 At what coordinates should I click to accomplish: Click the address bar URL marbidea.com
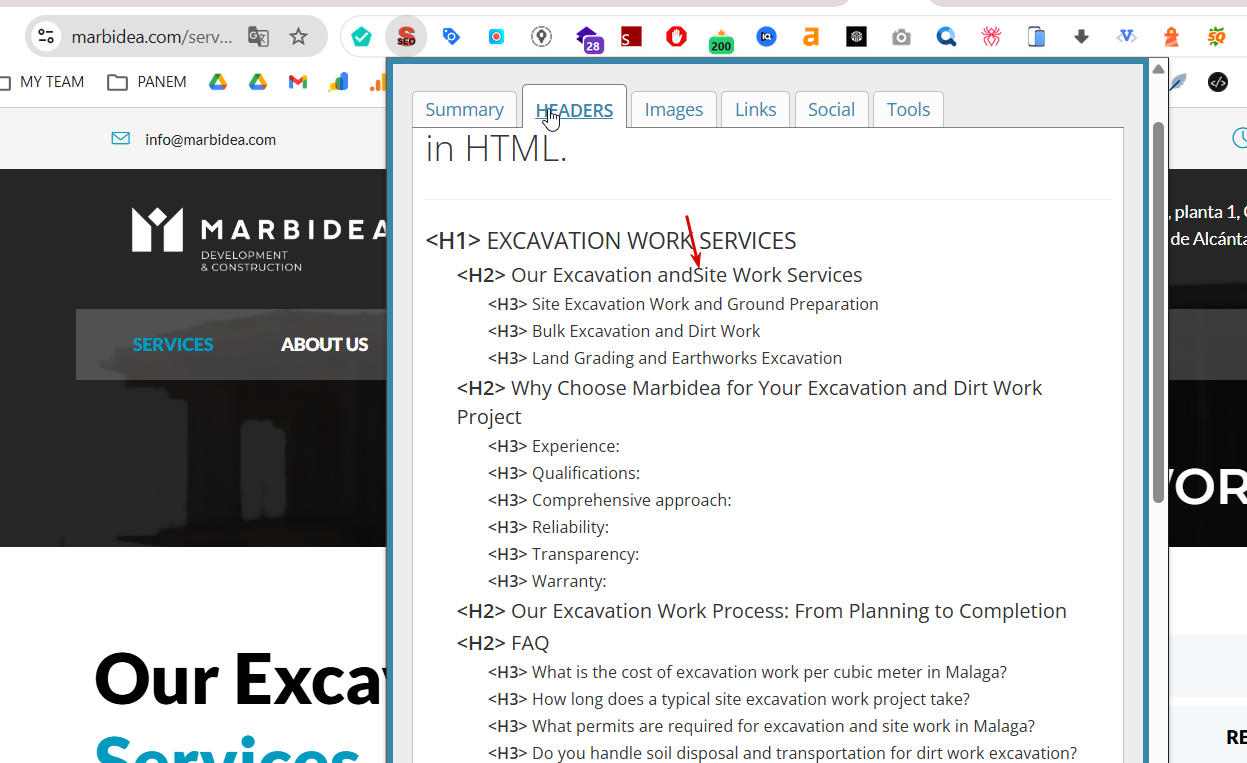(x=152, y=37)
